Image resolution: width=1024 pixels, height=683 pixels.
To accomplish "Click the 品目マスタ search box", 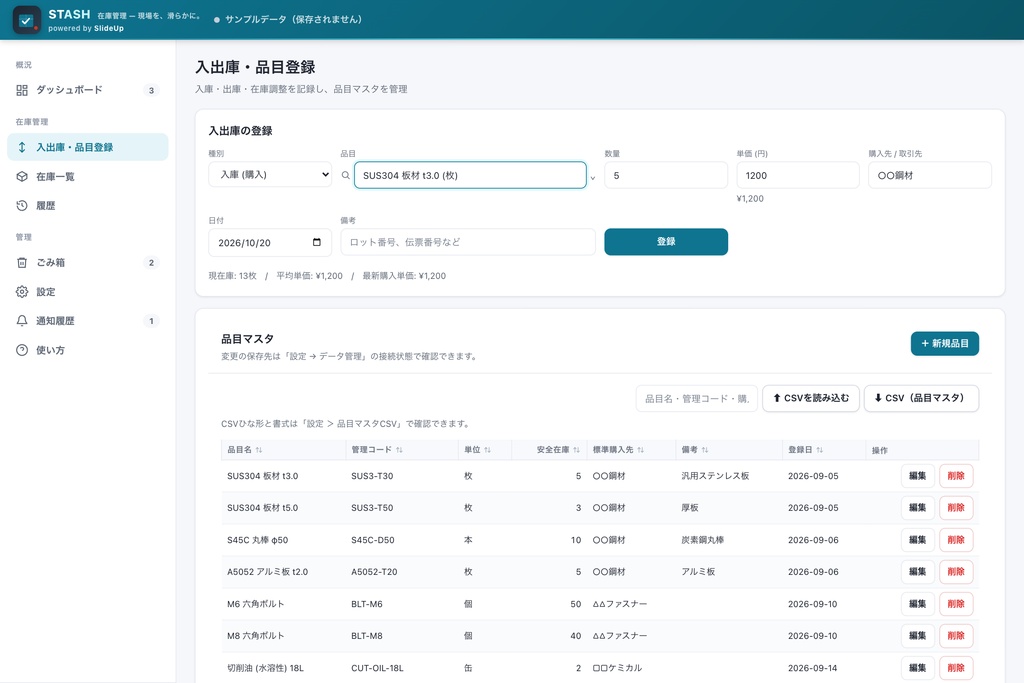I will (696, 398).
